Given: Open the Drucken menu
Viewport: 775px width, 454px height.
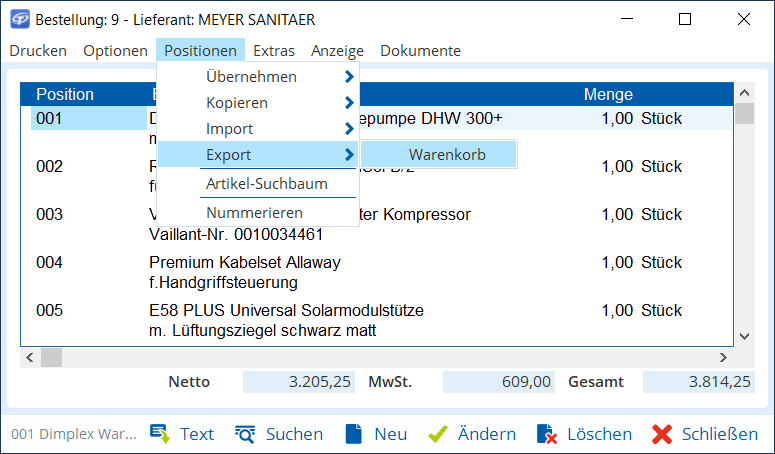Looking at the screenshot, I should click(x=38, y=50).
